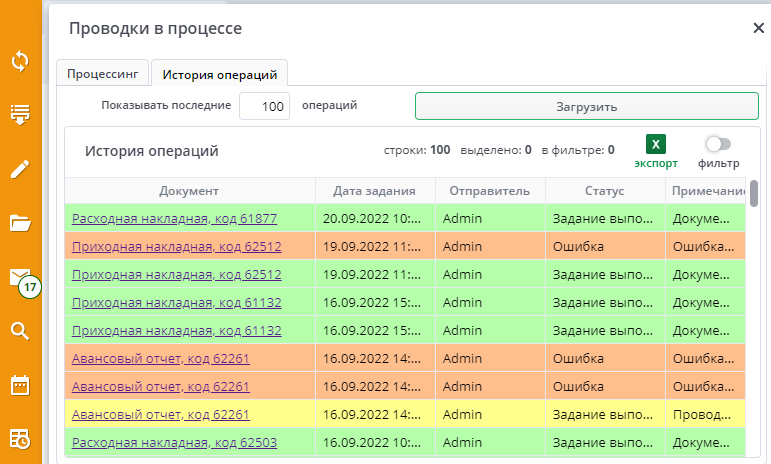Screen dimensions: 771x464
Task: Open the calendar sidebar icon
Action: tap(20, 385)
